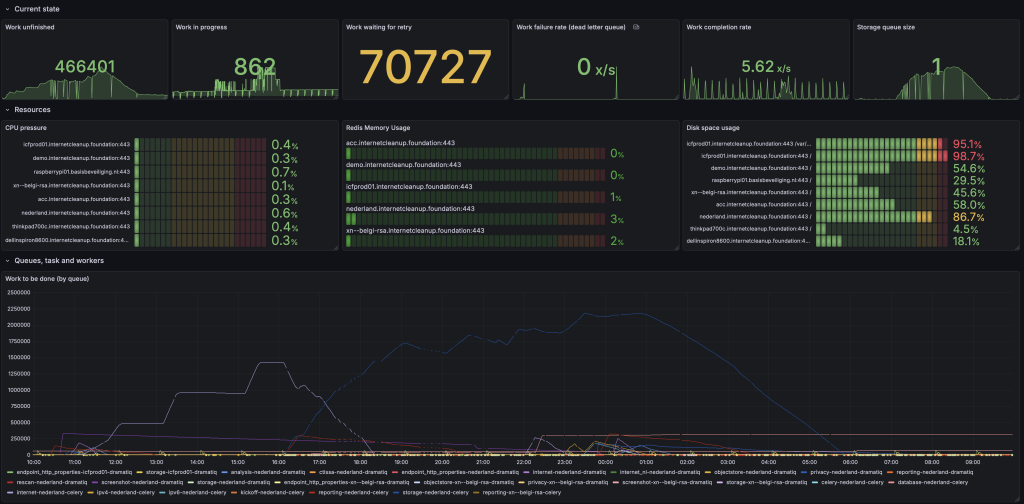
Task: Click the Storage queue size sparkline graph
Action: (936, 84)
